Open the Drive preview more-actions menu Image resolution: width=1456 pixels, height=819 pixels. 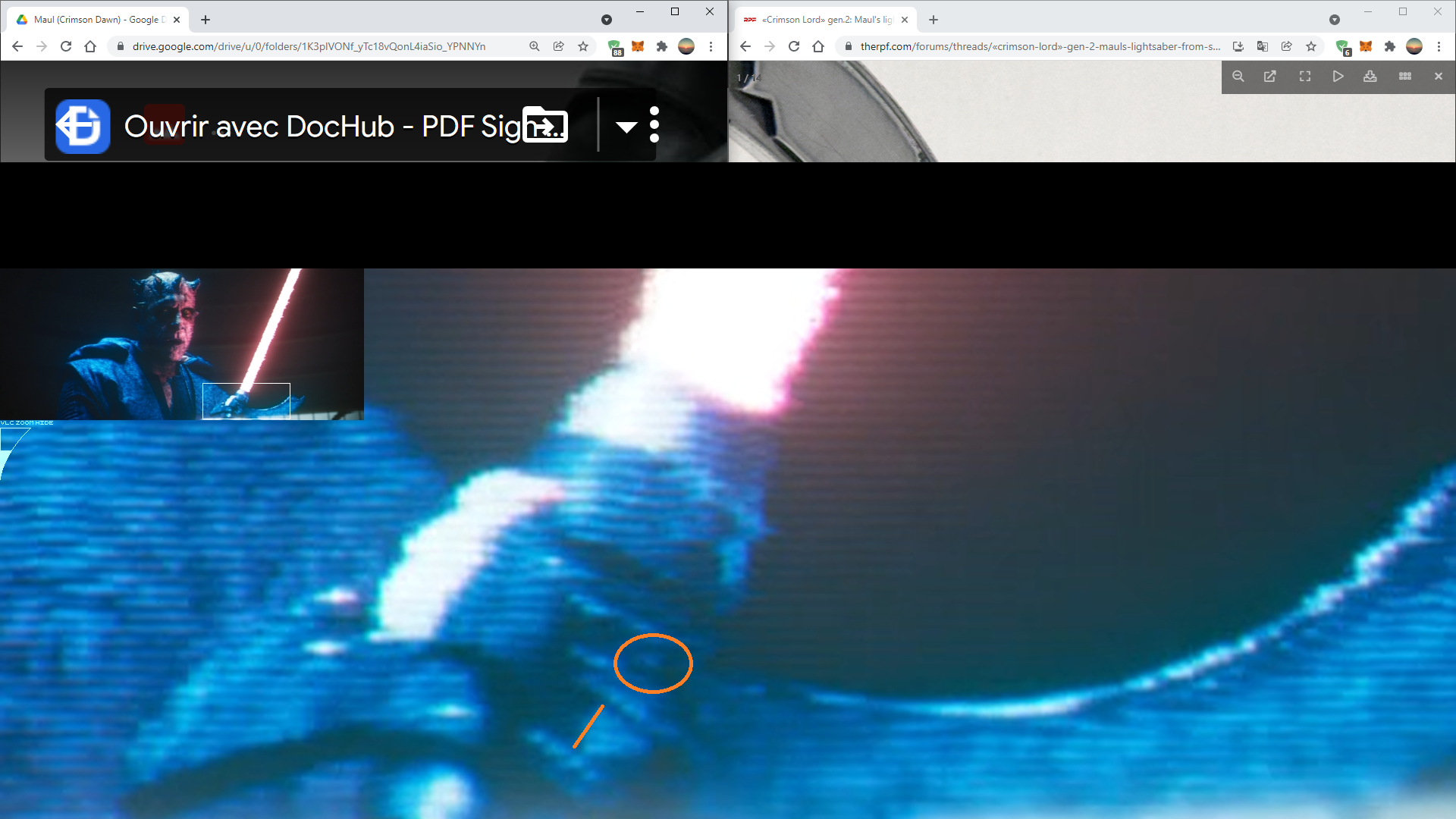pos(654,124)
